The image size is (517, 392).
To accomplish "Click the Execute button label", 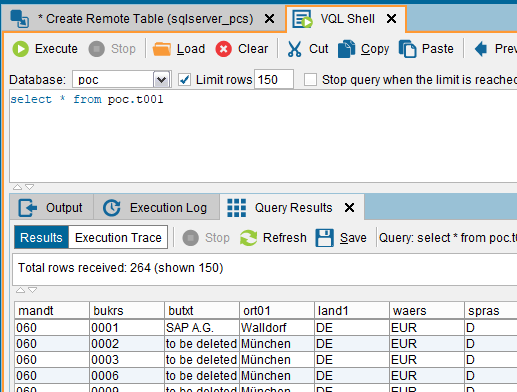I will click(x=56, y=49).
